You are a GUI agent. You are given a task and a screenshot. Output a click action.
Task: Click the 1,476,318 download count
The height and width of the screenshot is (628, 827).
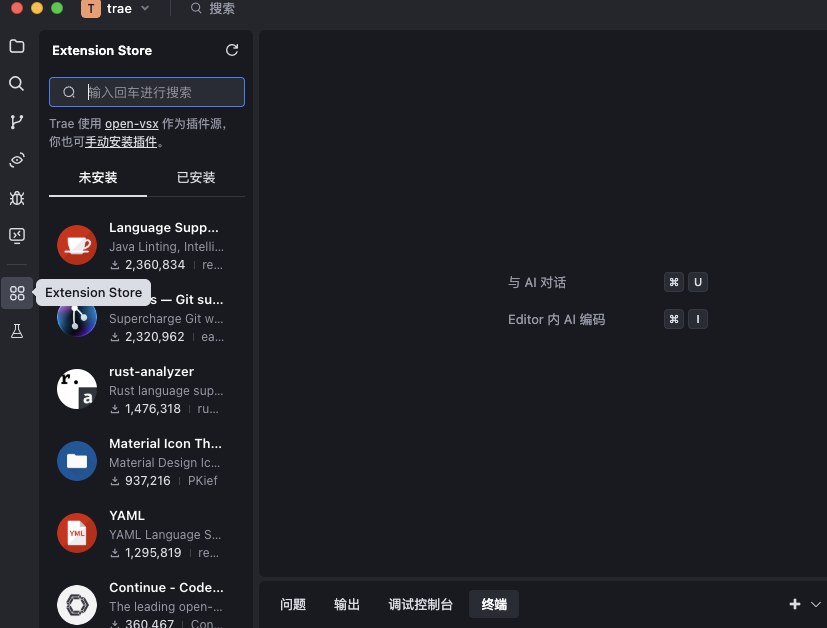pyautogui.click(x=152, y=409)
